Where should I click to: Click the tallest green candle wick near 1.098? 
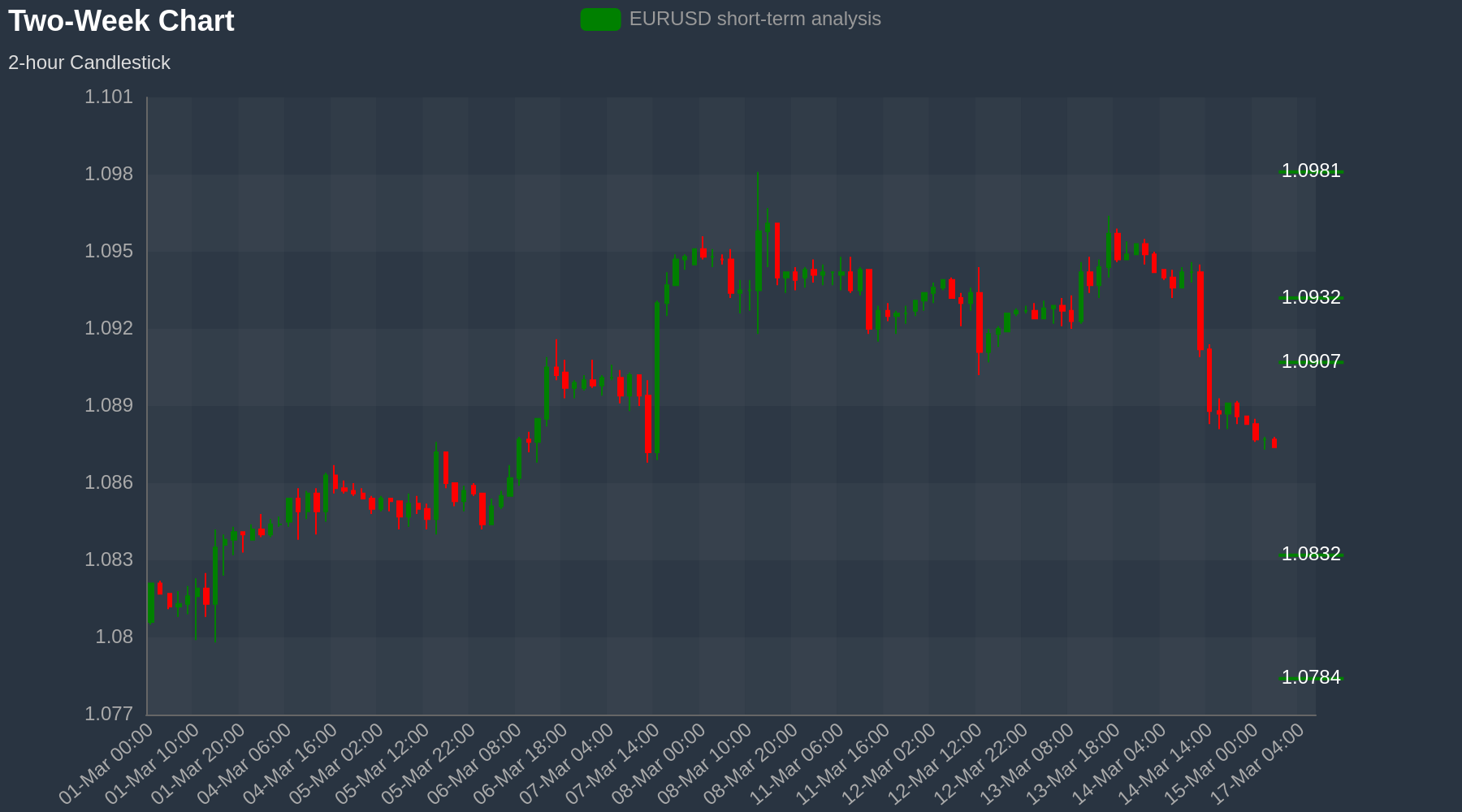[x=758, y=252]
